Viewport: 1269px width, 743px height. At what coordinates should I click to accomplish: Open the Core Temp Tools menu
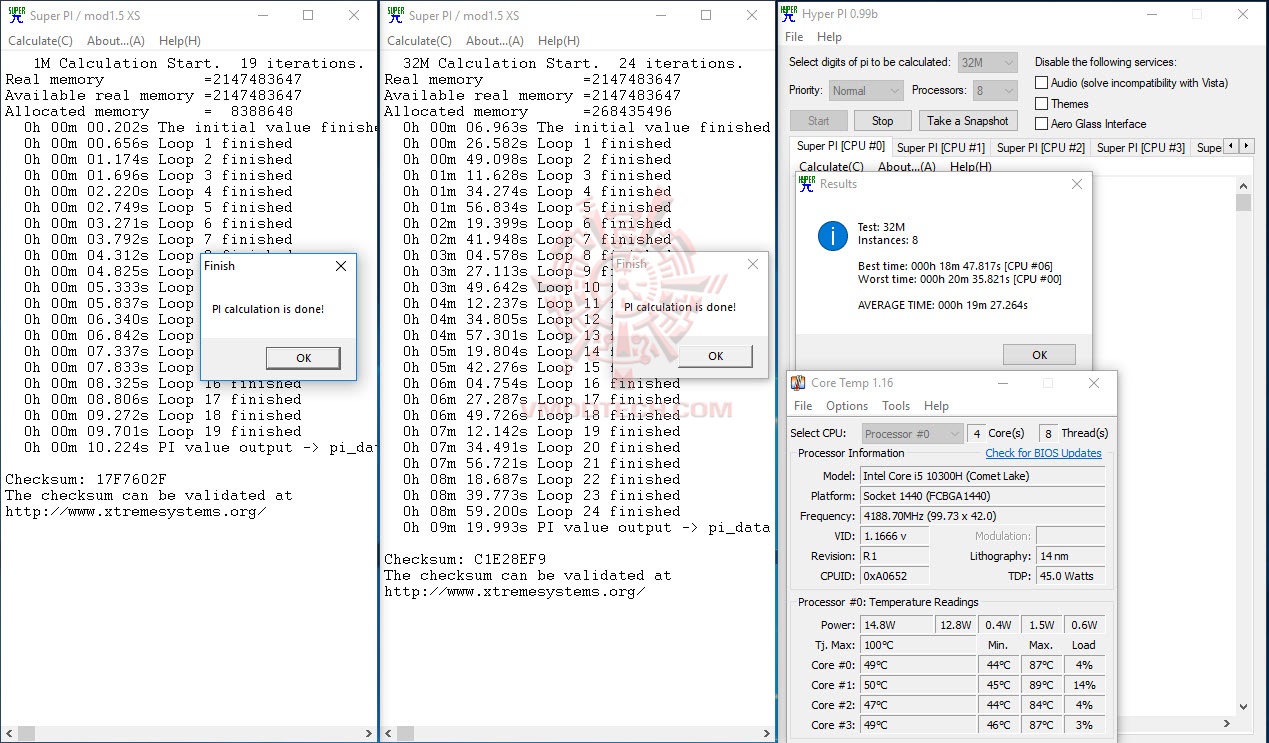(x=896, y=406)
